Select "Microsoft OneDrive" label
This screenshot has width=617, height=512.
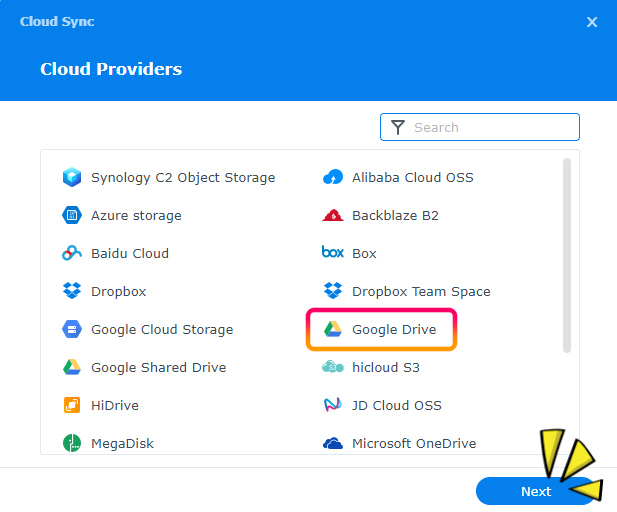tap(414, 444)
